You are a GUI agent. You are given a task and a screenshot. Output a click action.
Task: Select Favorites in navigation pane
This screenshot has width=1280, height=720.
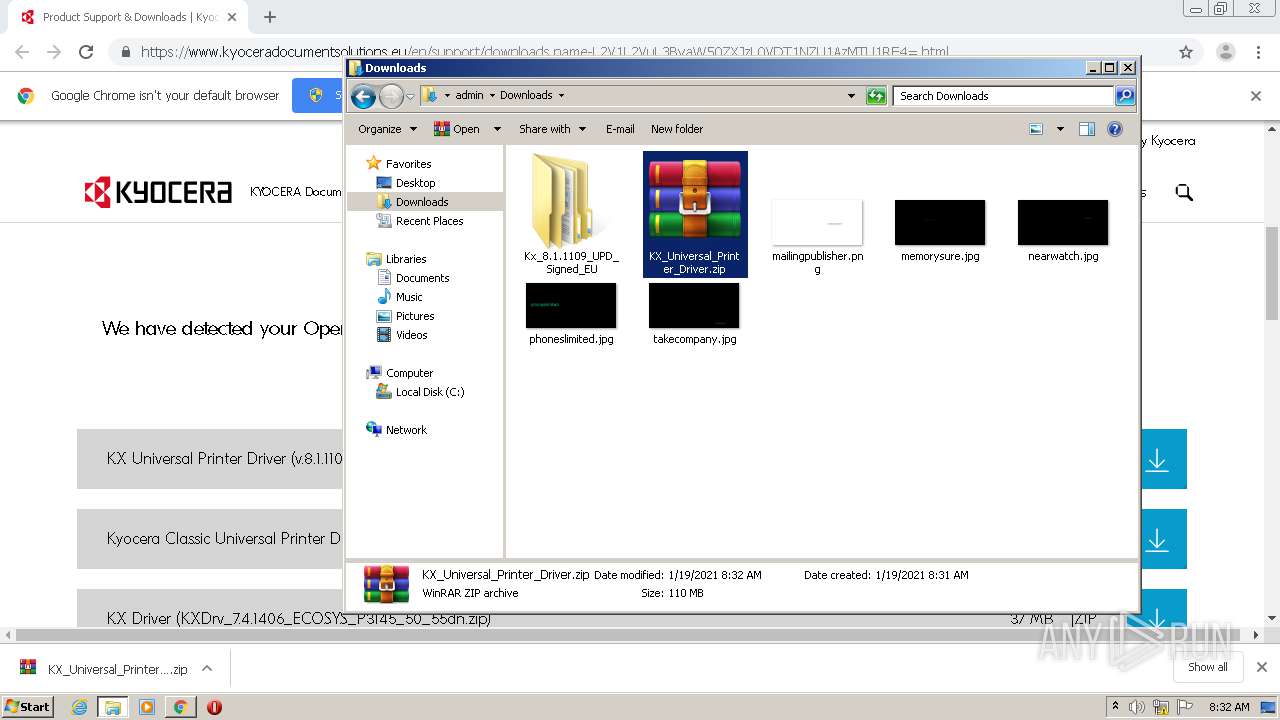coord(408,164)
